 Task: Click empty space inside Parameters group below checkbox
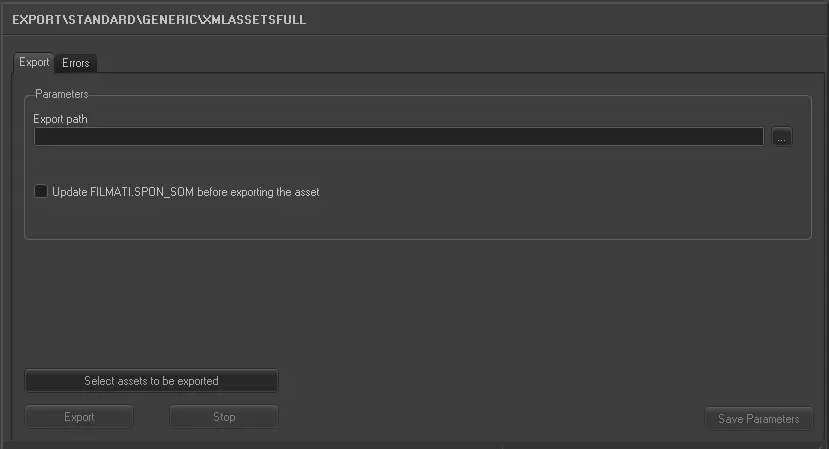(400, 220)
